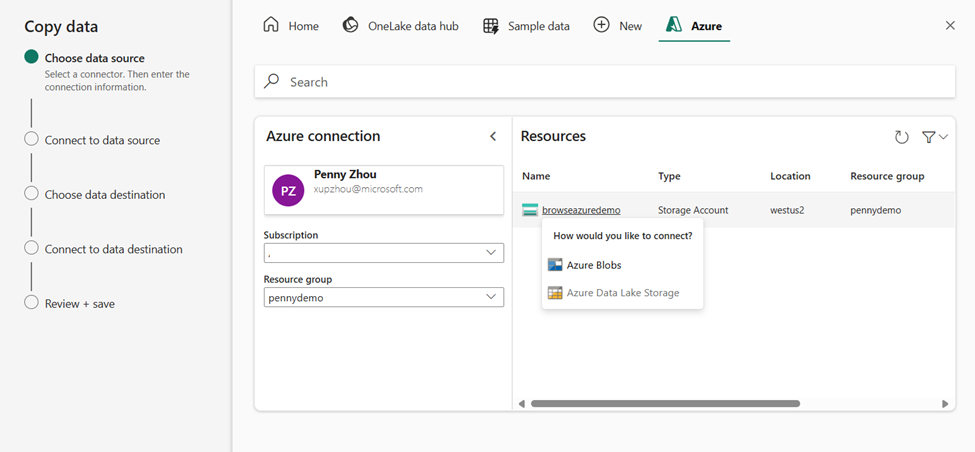The height and width of the screenshot is (452, 975).
Task: Click the scrollbar right arrow
Action: tap(945, 404)
